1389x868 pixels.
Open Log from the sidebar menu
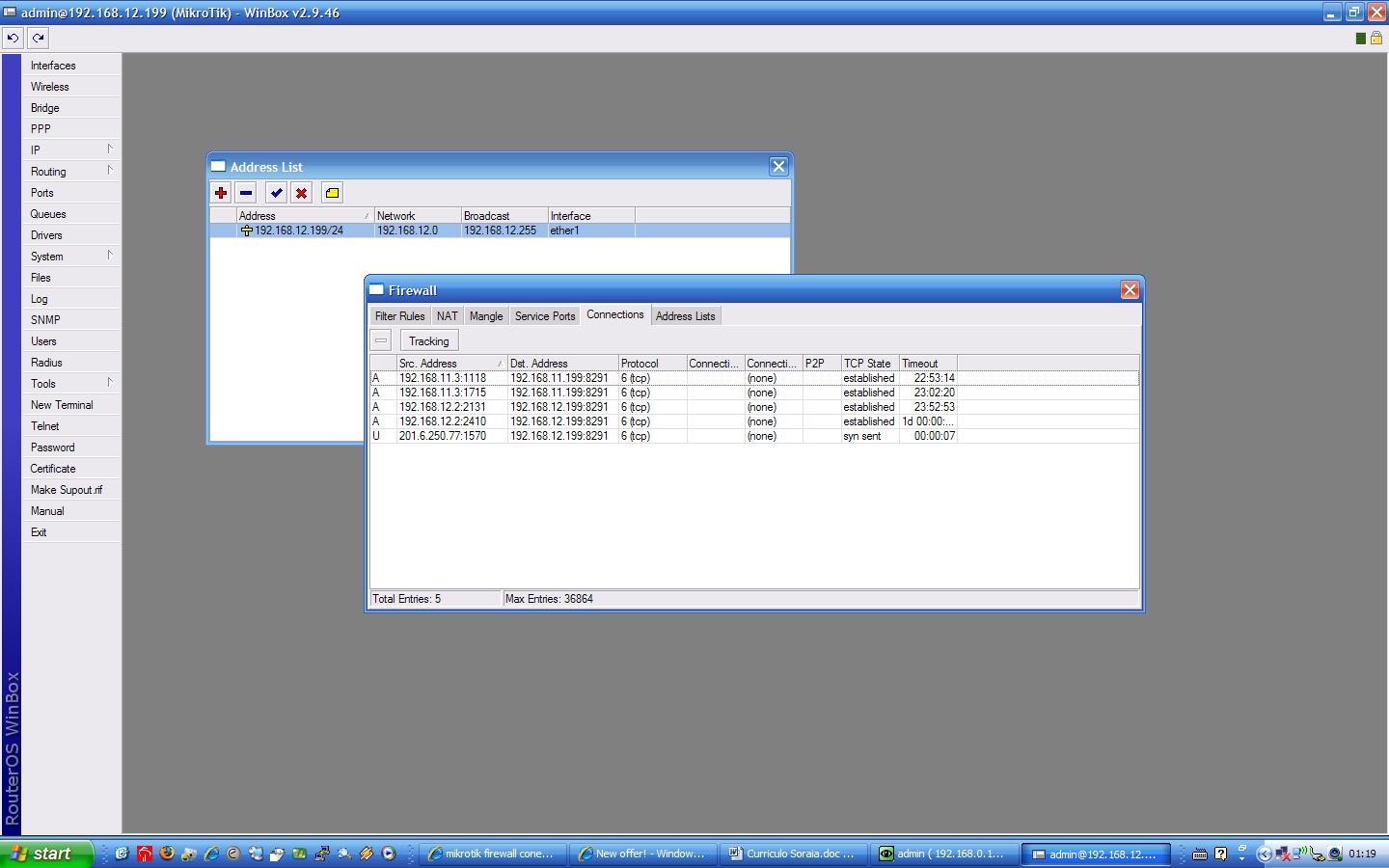[71, 298]
